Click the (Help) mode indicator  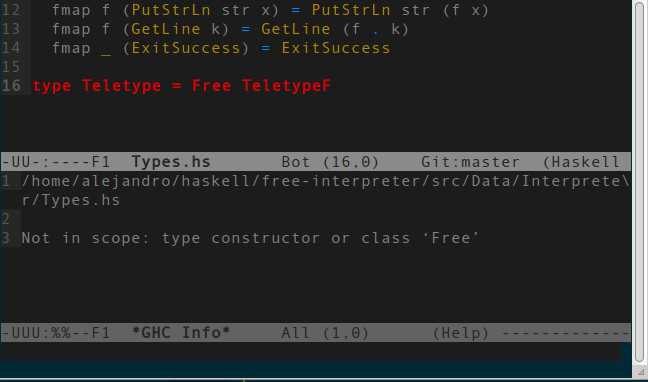pyautogui.click(x=461, y=332)
